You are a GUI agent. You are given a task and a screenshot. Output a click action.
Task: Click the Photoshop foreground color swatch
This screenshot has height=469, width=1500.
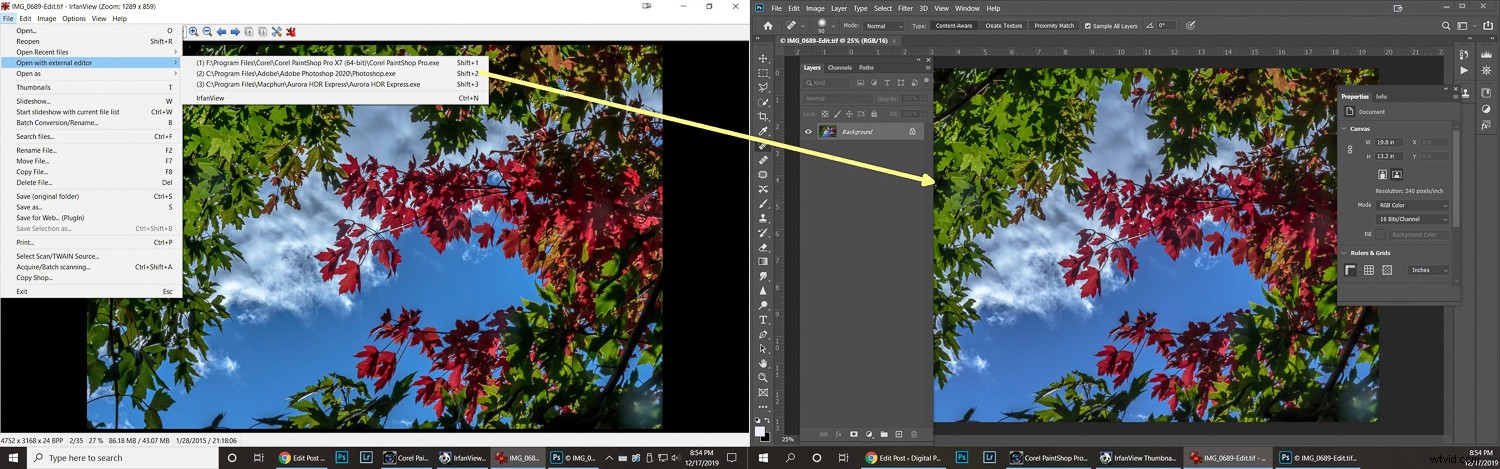click(760, 431)
